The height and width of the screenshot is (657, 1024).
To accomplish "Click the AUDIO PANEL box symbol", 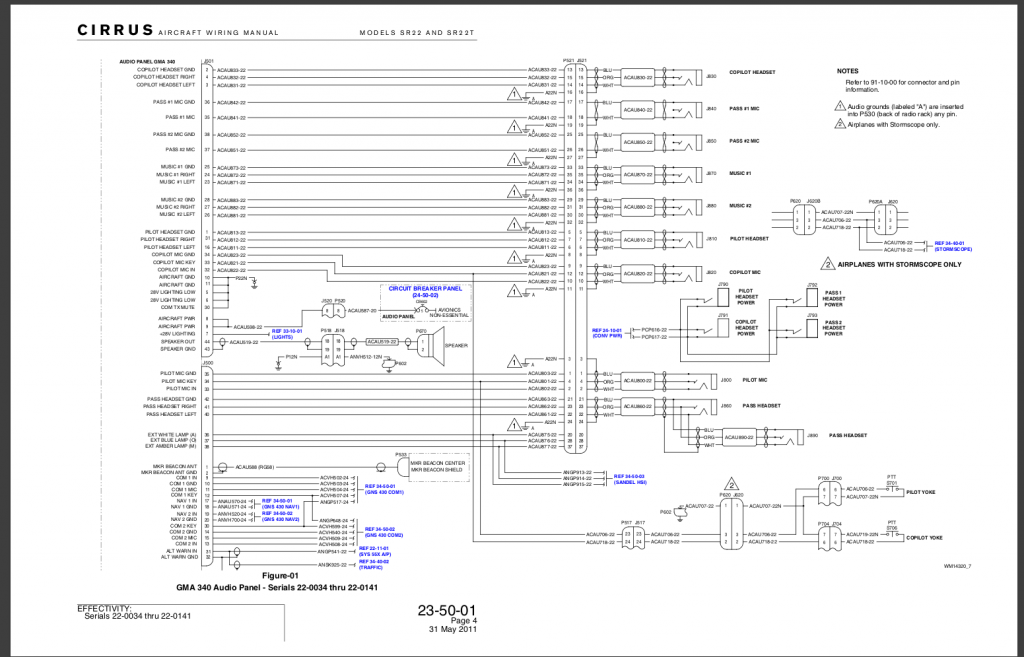I will click(399, 316).
